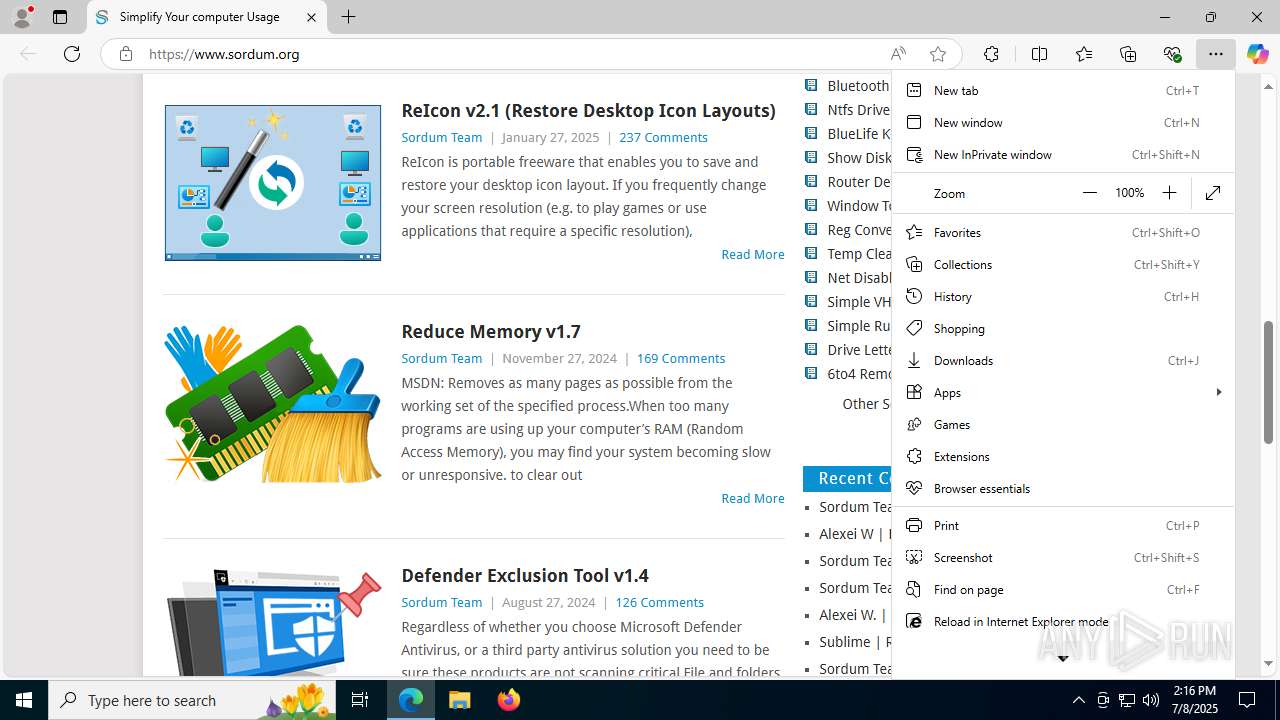Open the notifications center icon
Image resolution: width=1280 pixels, height=720 pixels.
(1247, 700)
